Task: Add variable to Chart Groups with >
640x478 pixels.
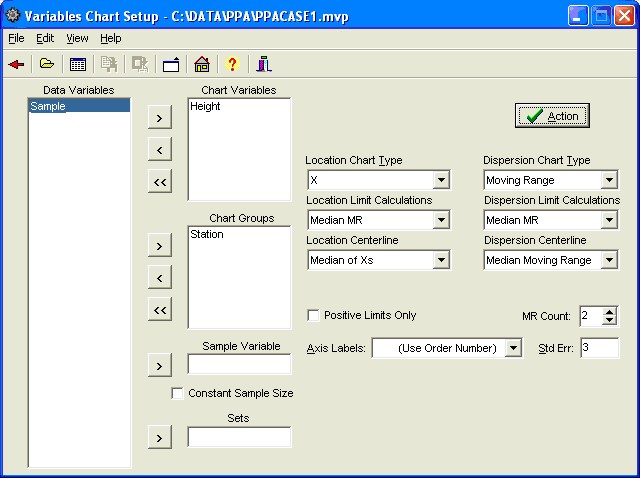Action: (160, 246)
